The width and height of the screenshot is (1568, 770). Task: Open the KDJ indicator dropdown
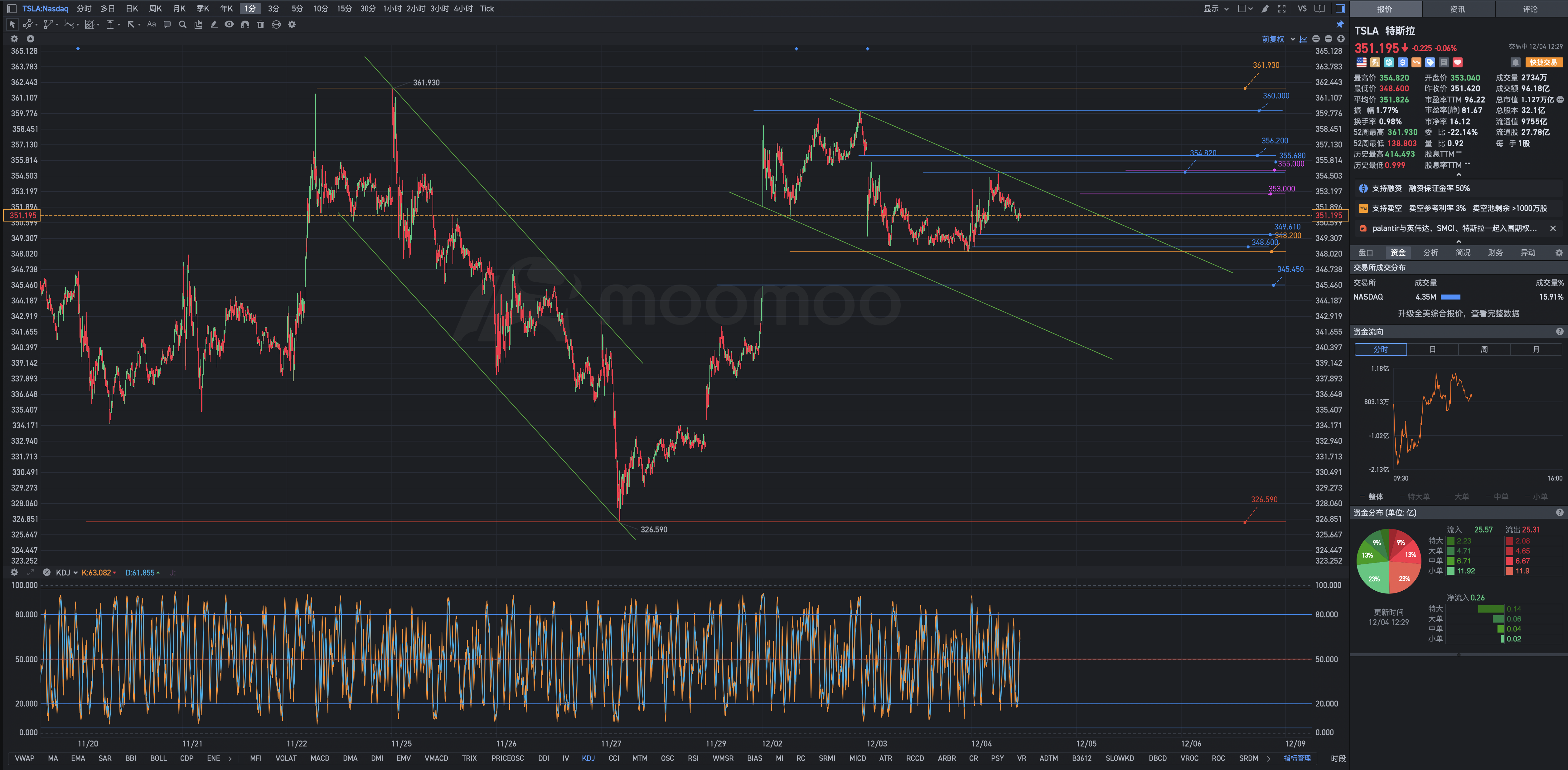click(67, 573)
